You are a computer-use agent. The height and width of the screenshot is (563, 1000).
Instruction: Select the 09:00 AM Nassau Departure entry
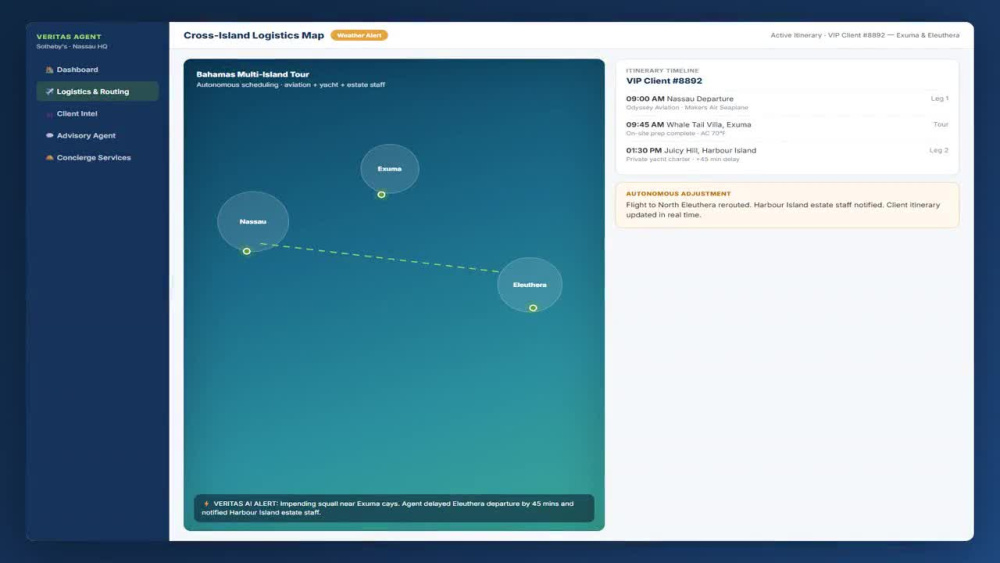point(787,103)
